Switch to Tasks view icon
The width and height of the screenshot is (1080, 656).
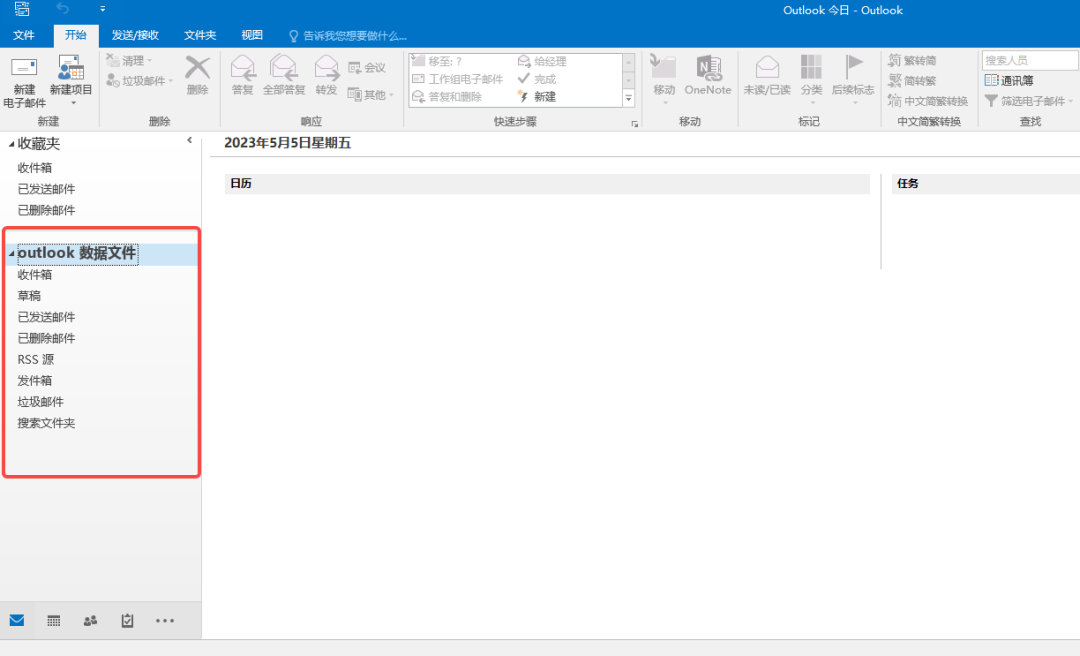127,621
